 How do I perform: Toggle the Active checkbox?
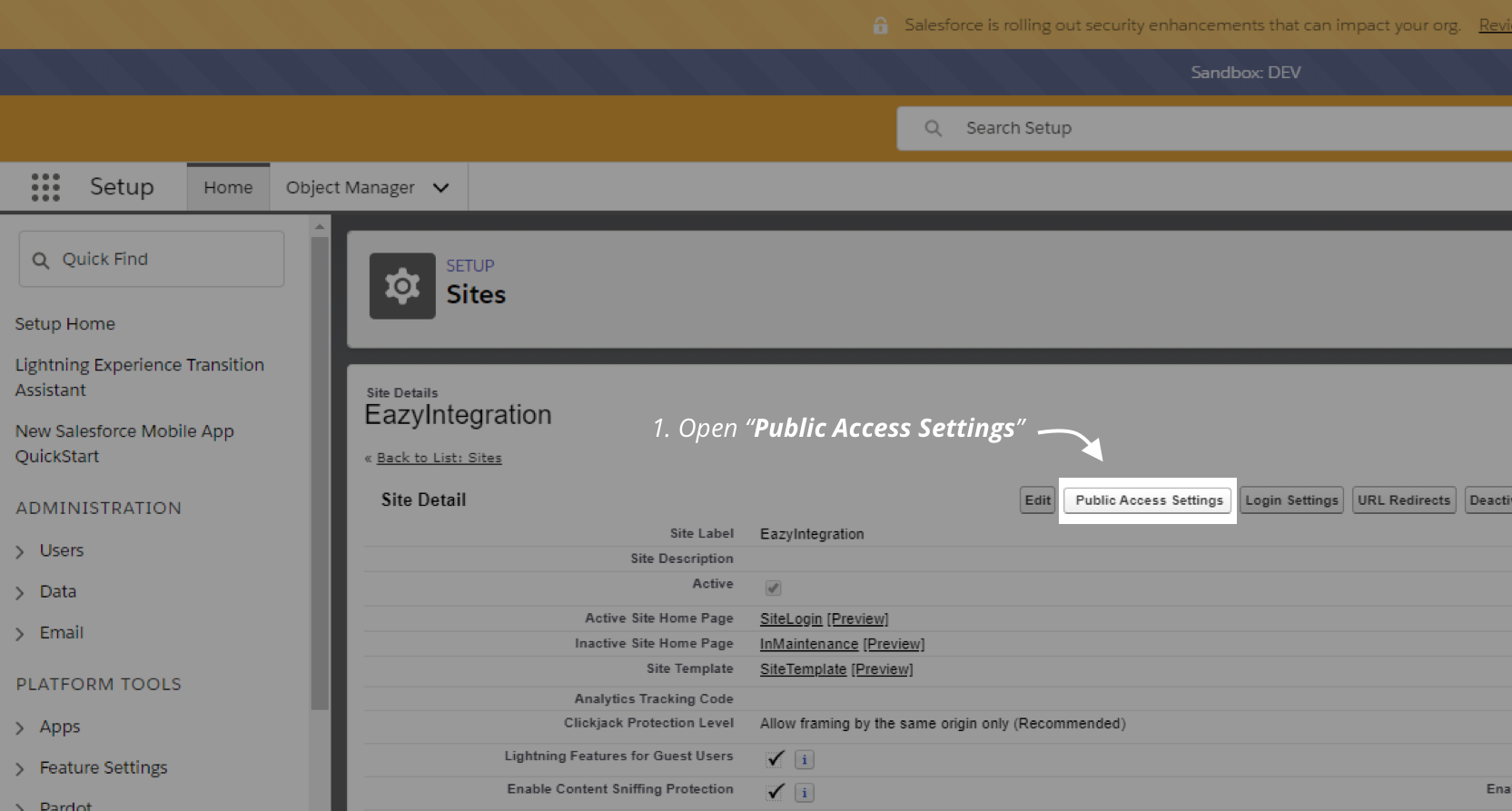(773, 588)
